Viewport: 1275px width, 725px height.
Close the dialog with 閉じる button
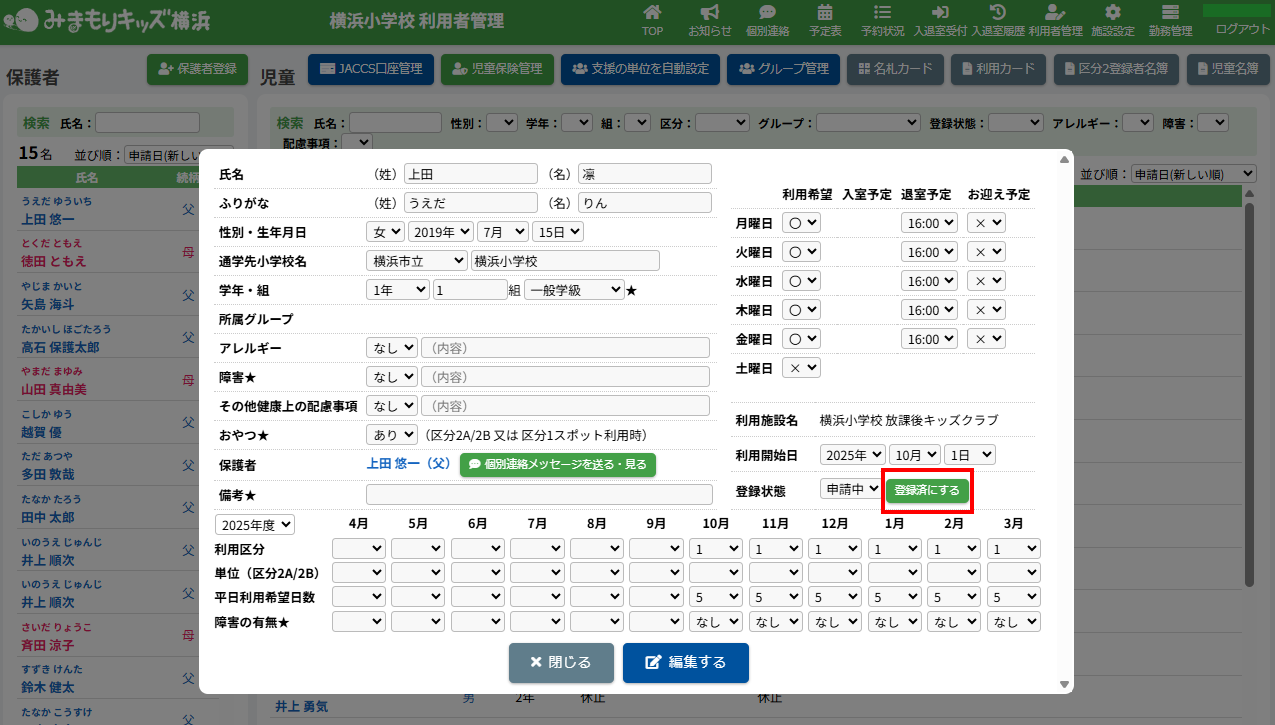pyautogui.click(x=560, y=663)
